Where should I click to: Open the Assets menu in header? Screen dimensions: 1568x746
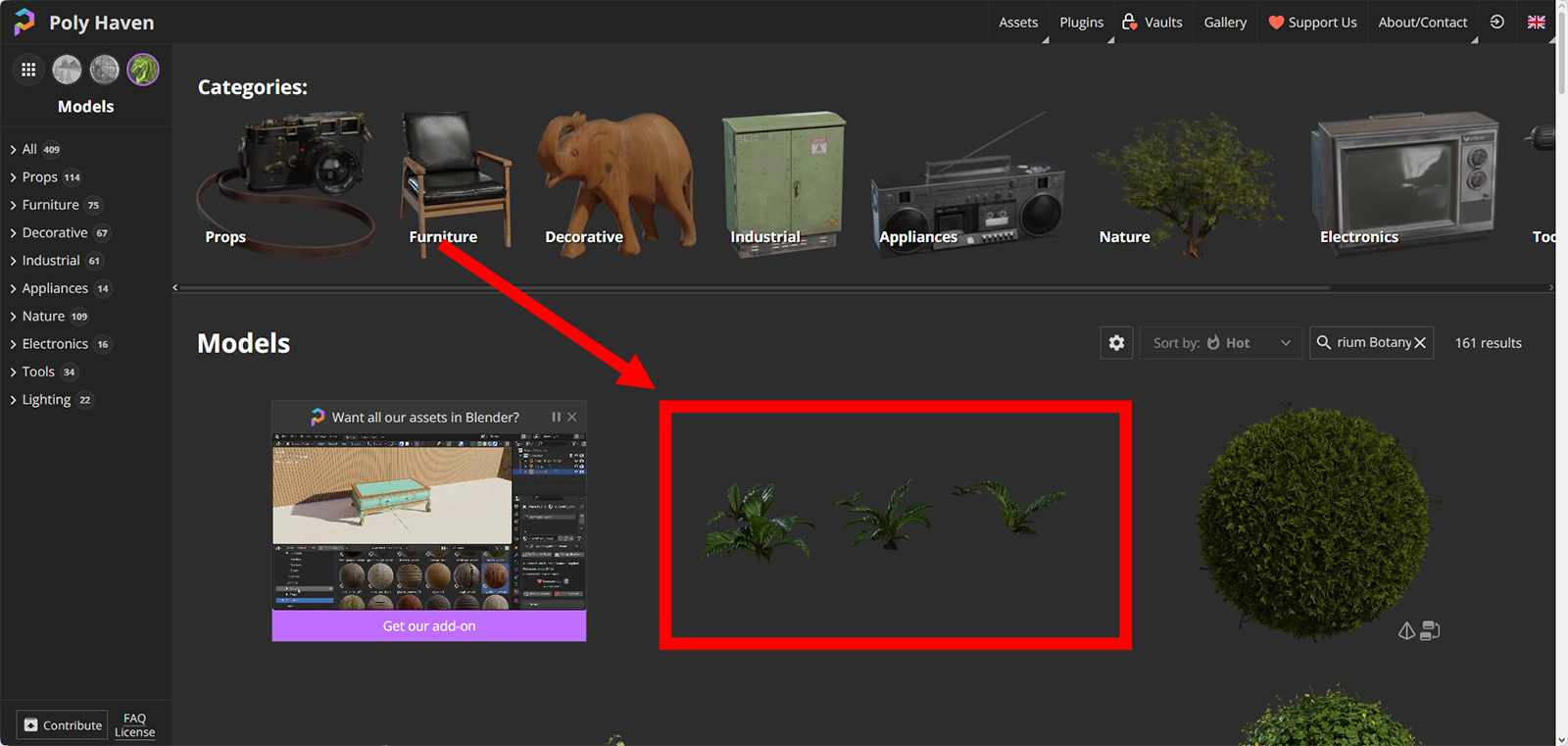click(1018, 22)
